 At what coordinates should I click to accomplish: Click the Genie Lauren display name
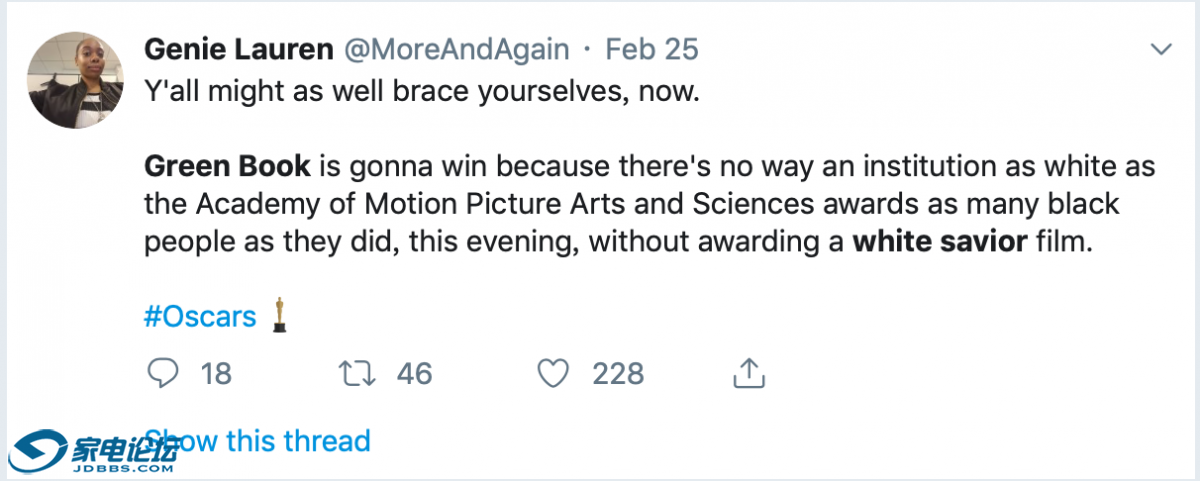coord(240,49)
